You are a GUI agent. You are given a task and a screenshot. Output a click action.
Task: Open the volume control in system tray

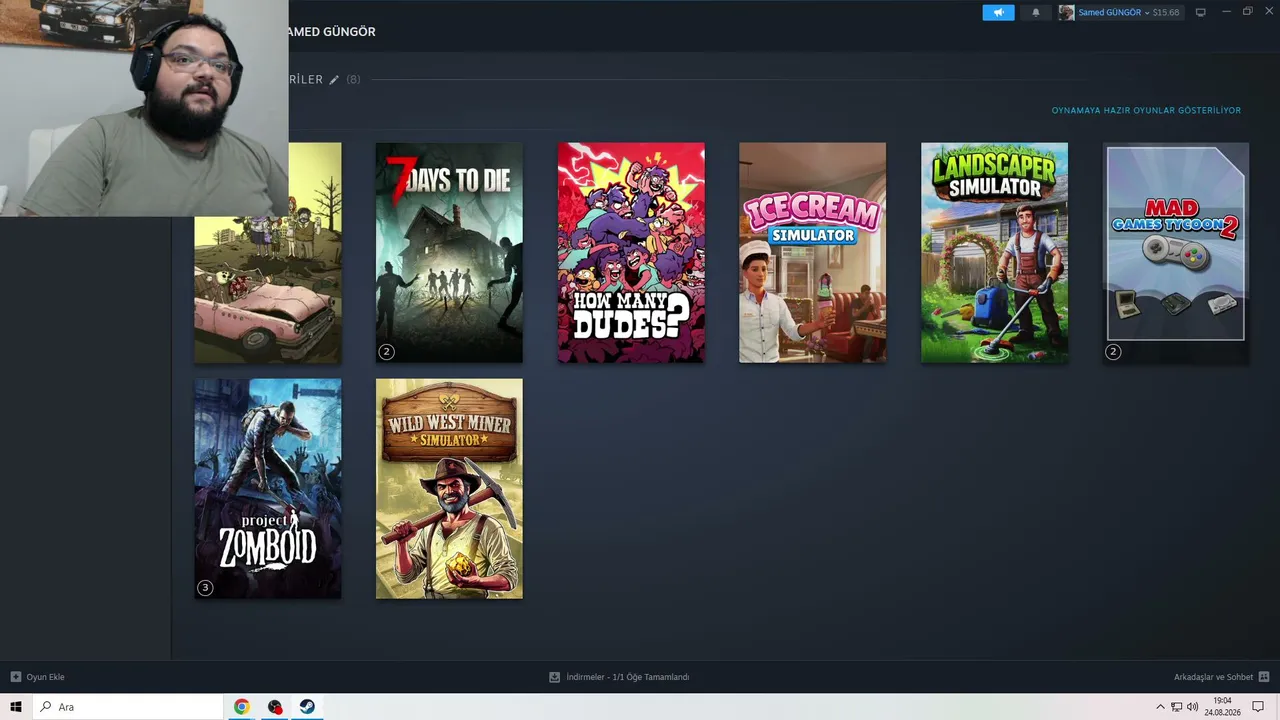(x=1192, y=707)
